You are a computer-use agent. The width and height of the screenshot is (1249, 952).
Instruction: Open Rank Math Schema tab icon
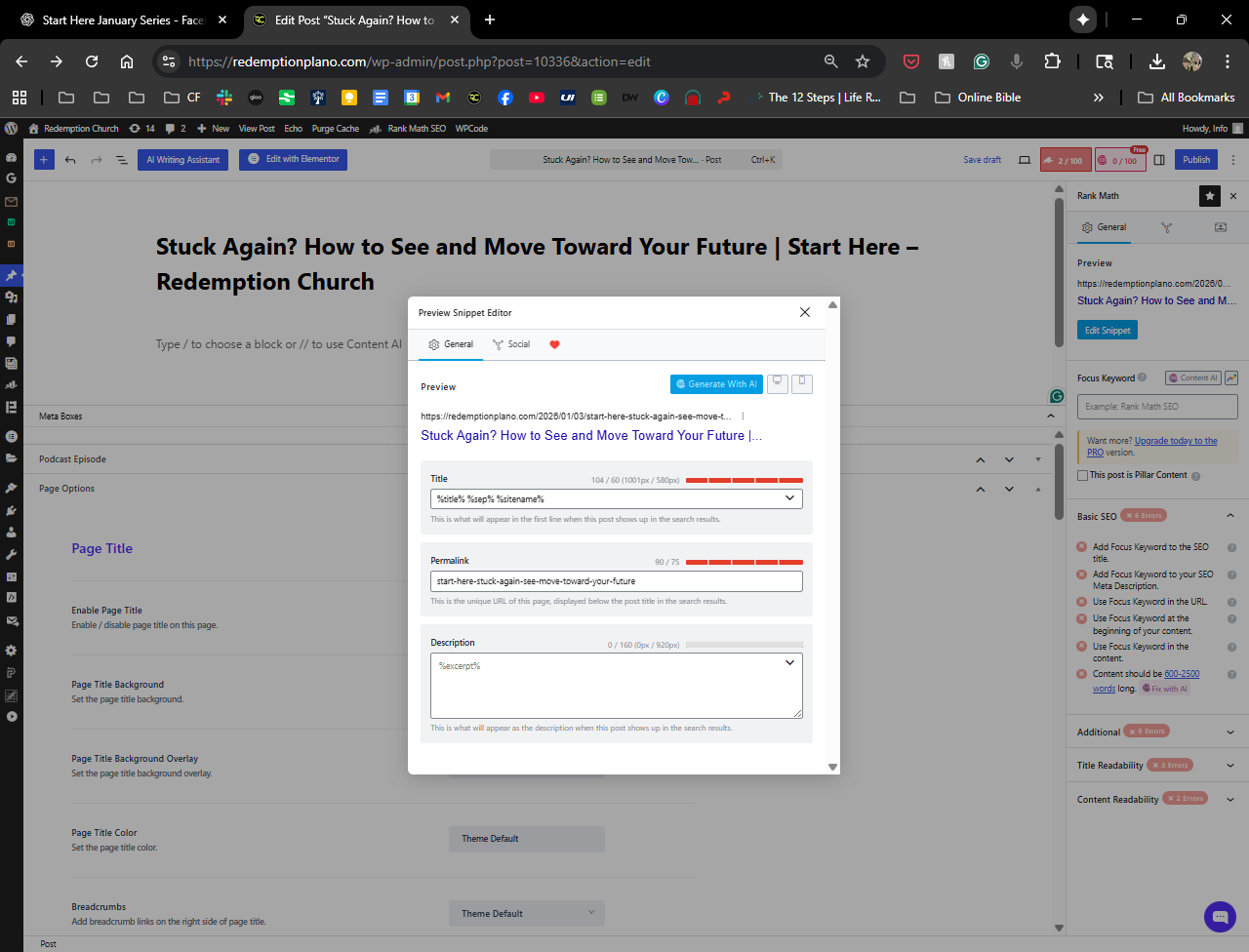[x=1220, y=227]
